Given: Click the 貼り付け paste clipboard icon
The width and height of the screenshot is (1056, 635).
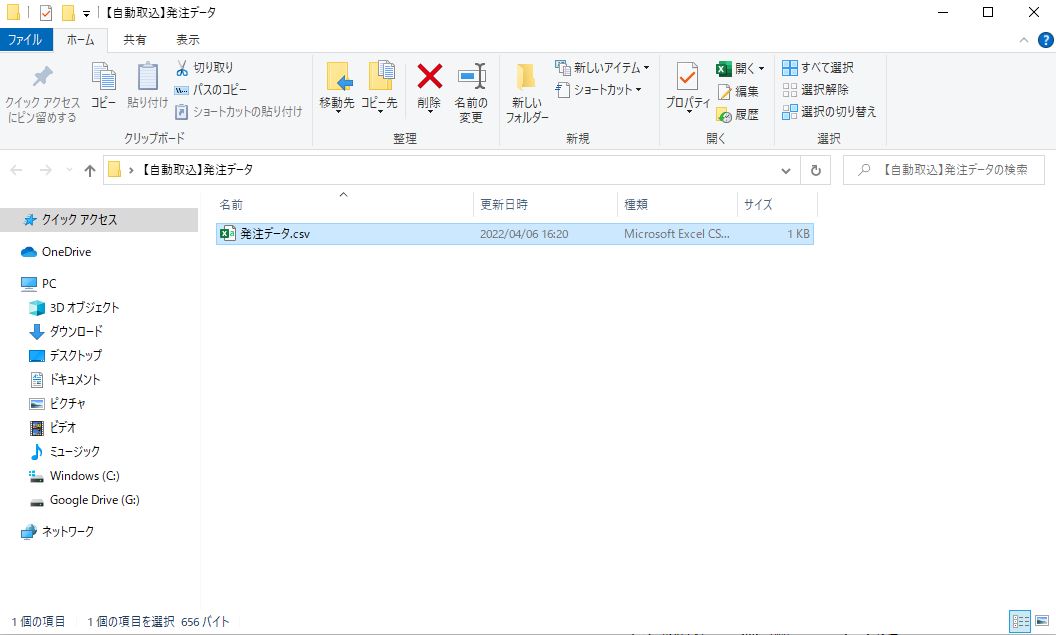Looking at the screenshot, I should (x=148, y=78).
